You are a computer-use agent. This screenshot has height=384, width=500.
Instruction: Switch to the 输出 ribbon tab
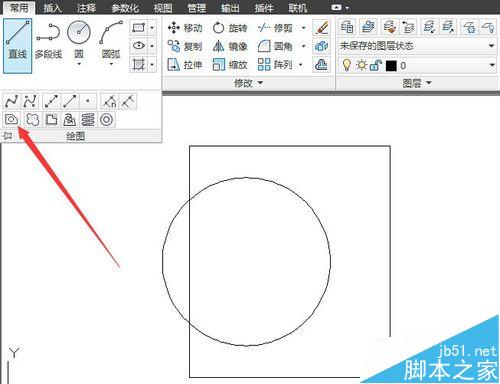point(230,8)
